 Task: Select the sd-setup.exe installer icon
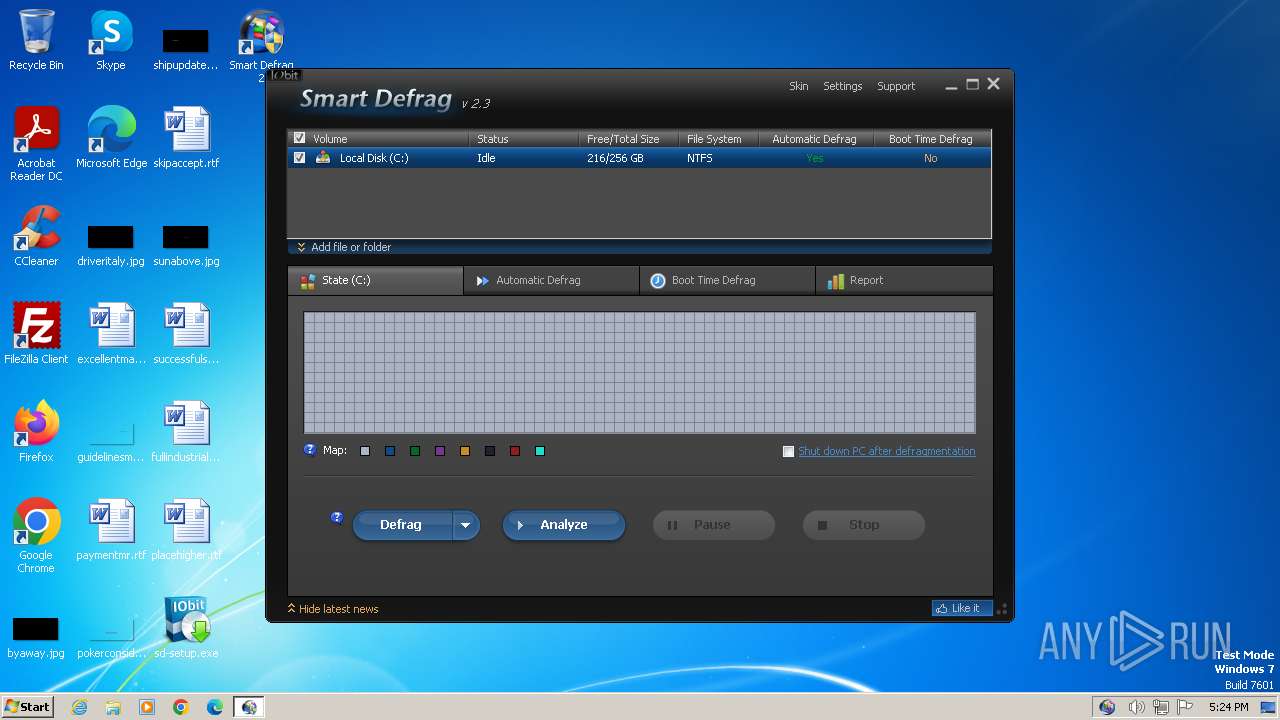point(186,628)
